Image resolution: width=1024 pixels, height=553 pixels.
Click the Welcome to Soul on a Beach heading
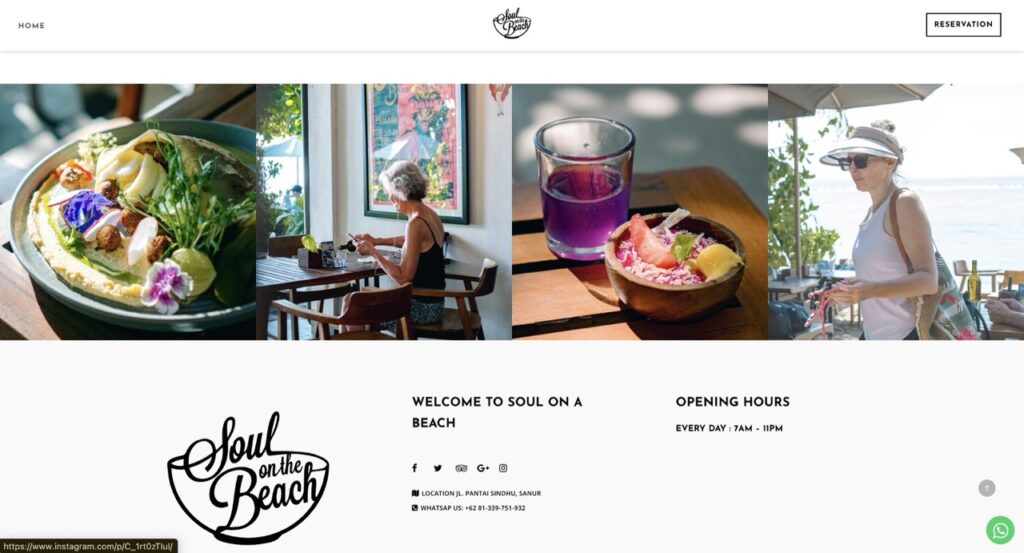pyautogui.click(x=497, y=412)
